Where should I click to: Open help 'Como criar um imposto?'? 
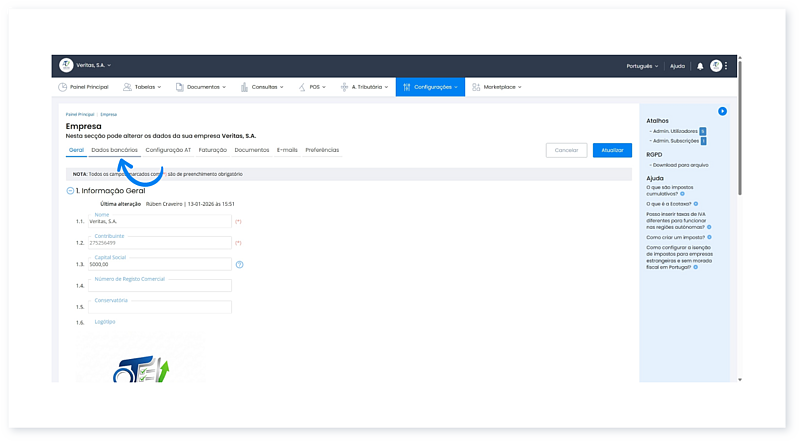tap(676, 237)
